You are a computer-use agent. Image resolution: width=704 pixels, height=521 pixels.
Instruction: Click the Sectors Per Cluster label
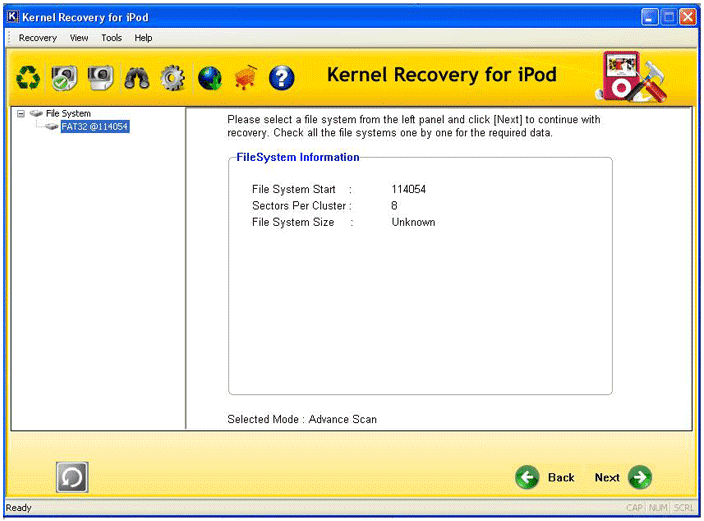299,206
